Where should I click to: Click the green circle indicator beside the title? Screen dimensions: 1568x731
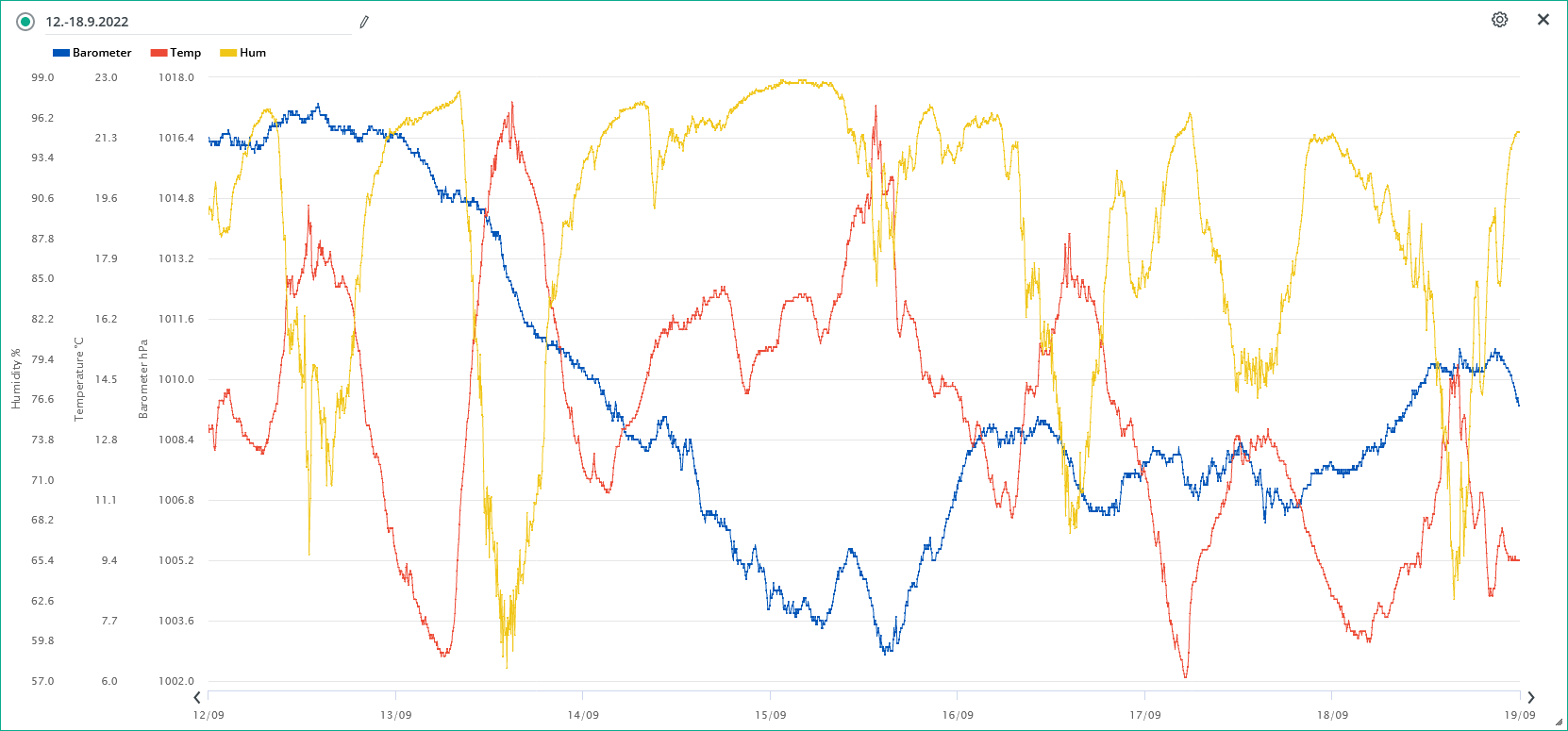[x=25, y=22]
